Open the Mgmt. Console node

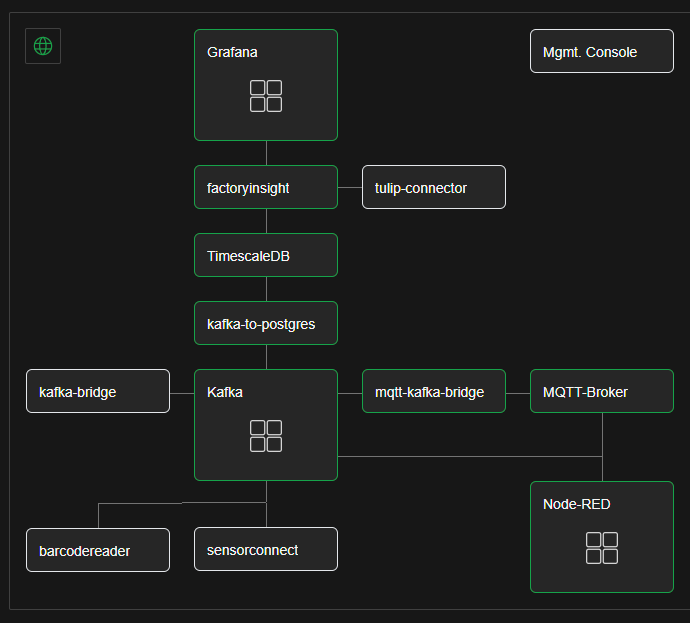point(602,51)
